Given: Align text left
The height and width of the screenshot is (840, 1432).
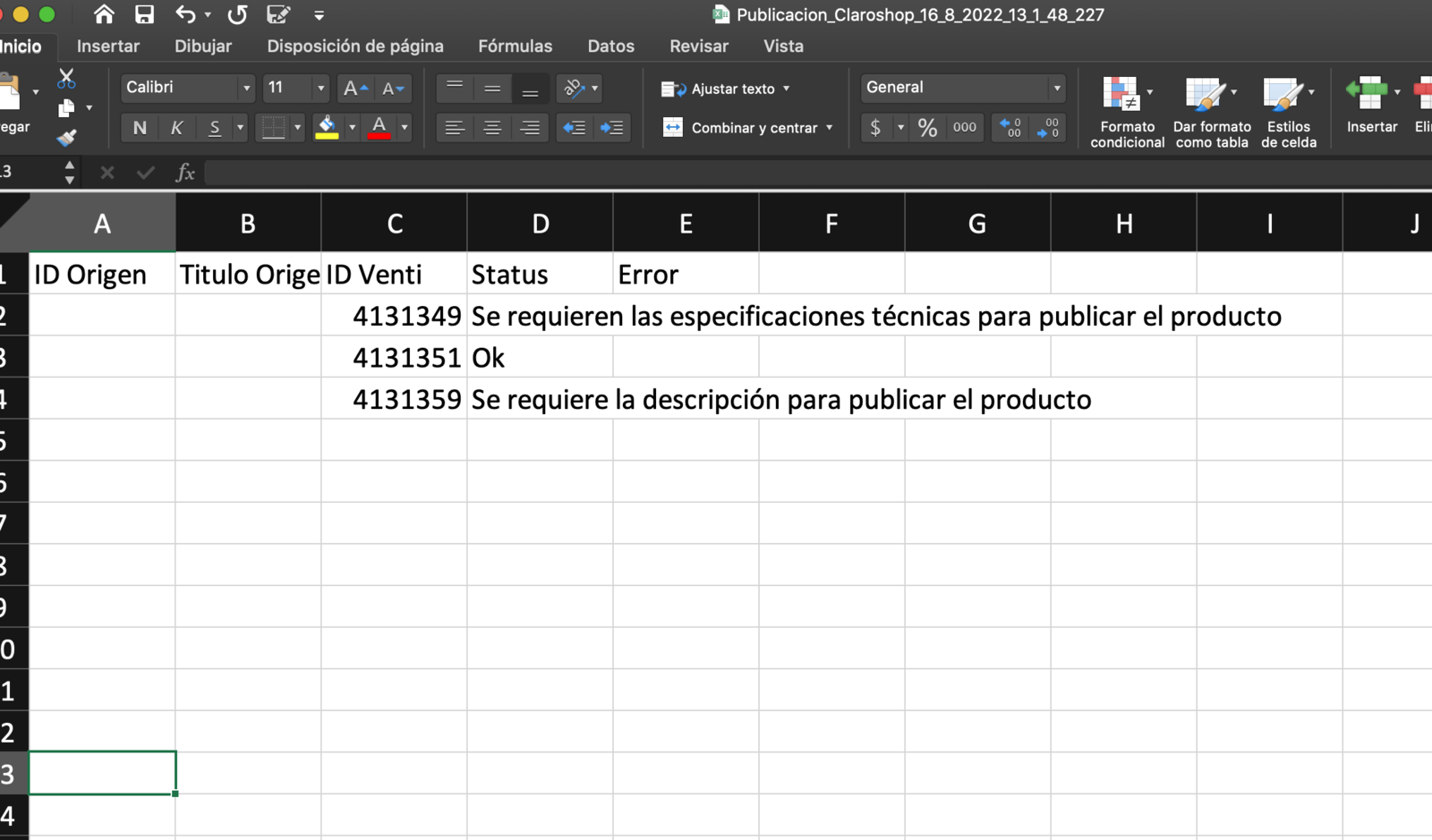Looking at the screenshot, I should (455, 128).
